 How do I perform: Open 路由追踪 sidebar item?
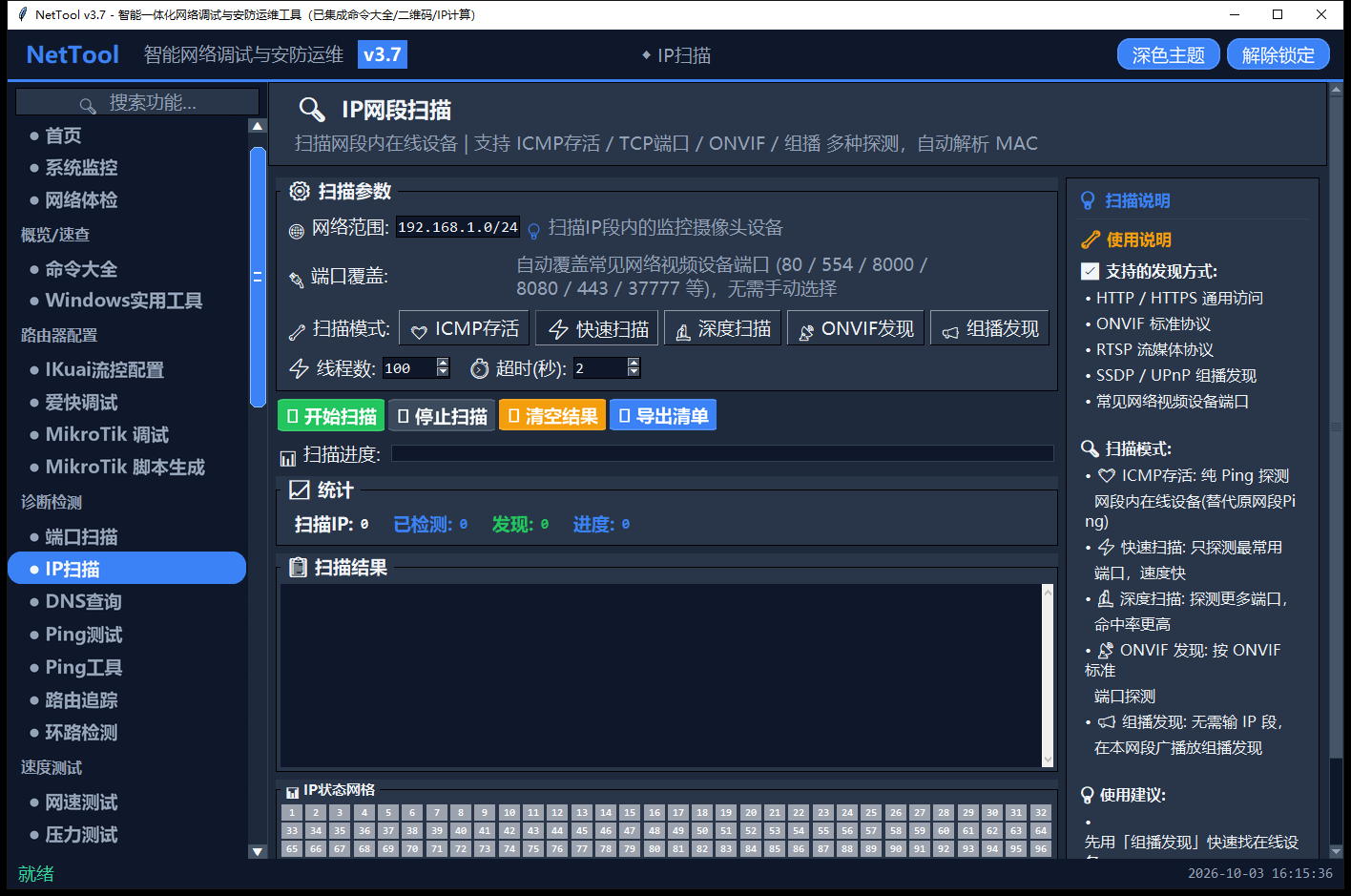(81, 700)
